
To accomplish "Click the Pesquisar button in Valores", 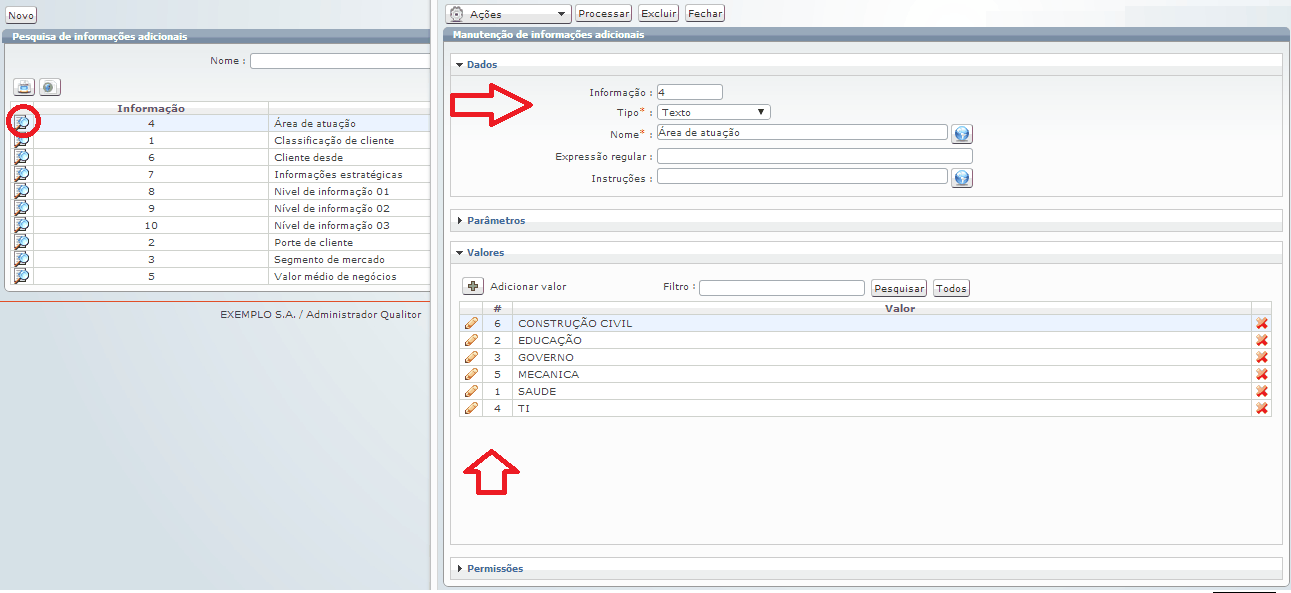I will [x=899, y=288].
